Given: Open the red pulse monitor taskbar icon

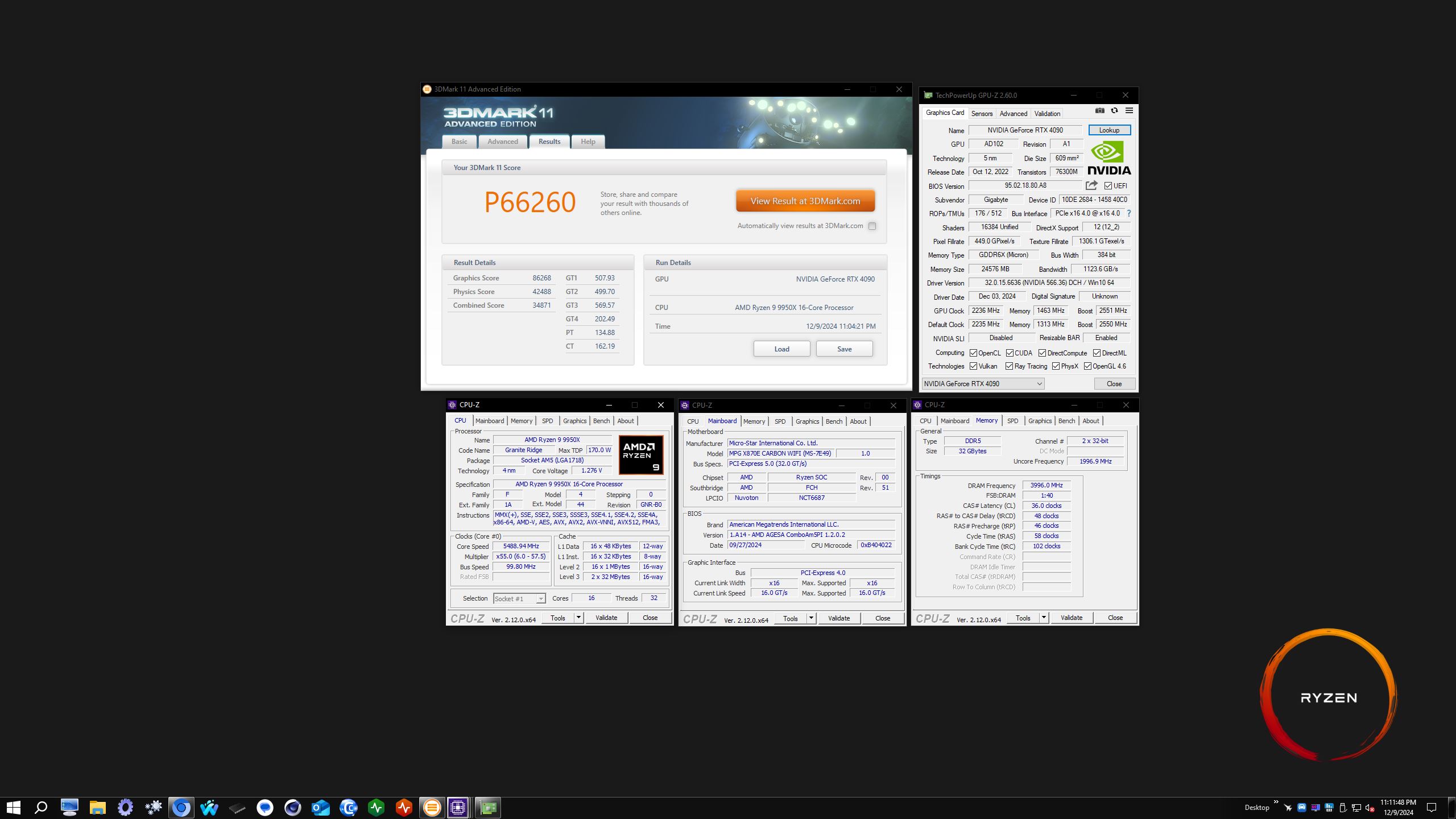Looking at the screenshot, I should pyautogui.click(x=404, y=807).
